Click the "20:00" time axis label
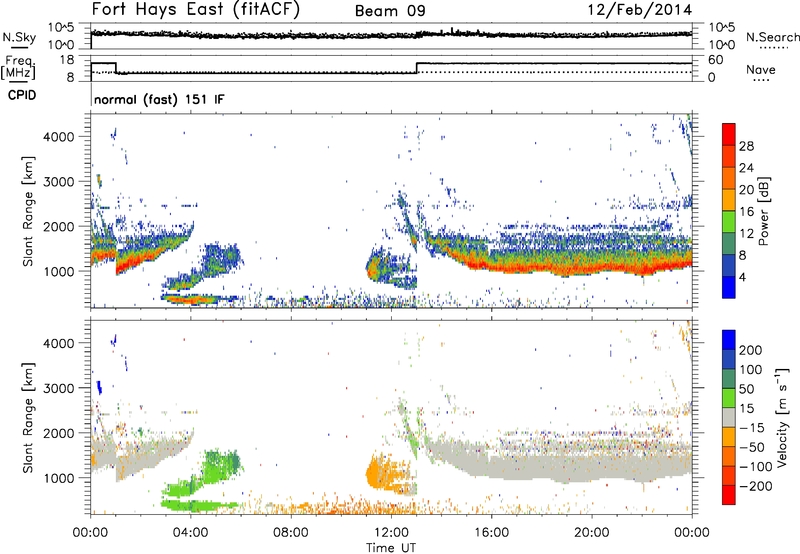The width and height of the screenshot is (800, 554). [x=592, y=533]
